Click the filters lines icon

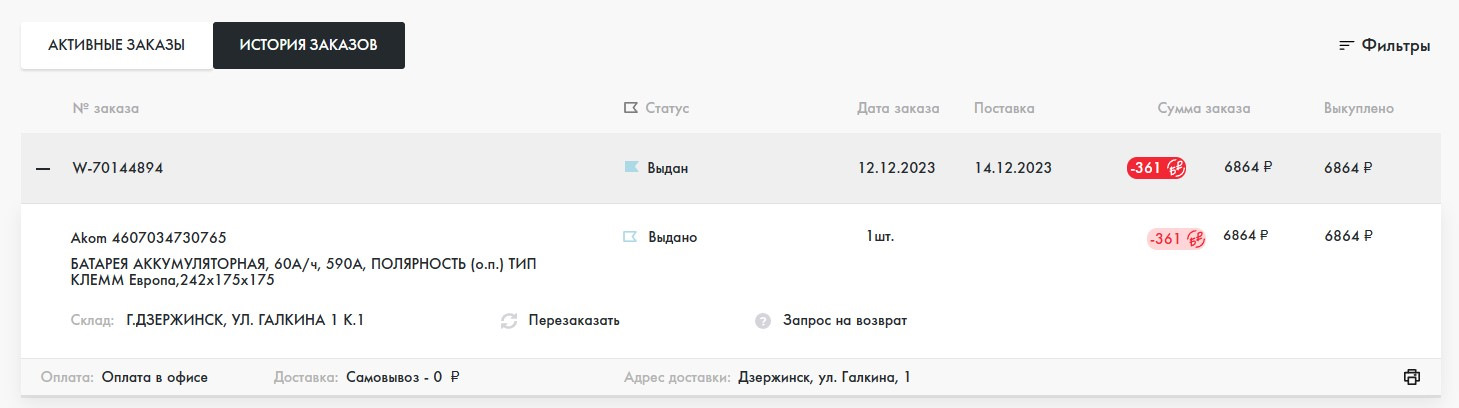pos(1346,46)
